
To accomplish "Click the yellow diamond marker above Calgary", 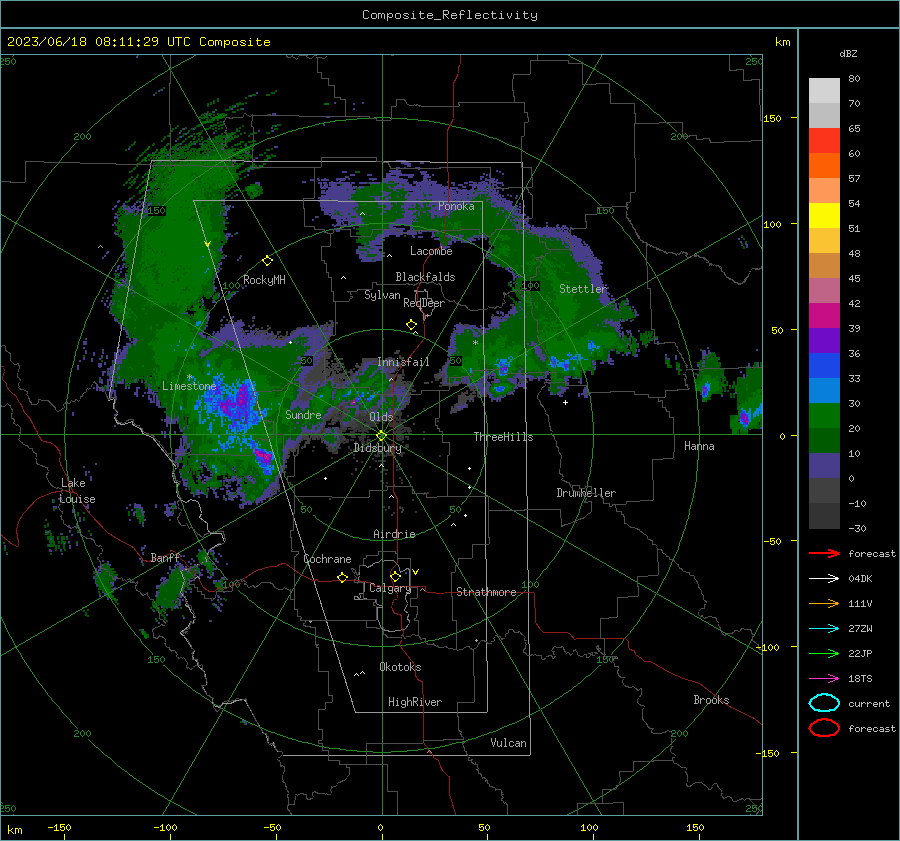I will pyautogui.click(x=395, y=576).
